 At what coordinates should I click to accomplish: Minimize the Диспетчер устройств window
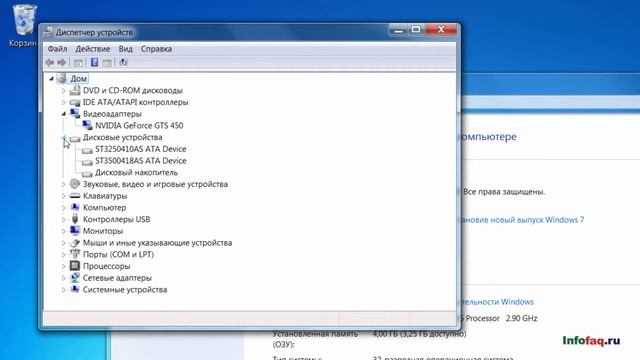pos(399,29)
